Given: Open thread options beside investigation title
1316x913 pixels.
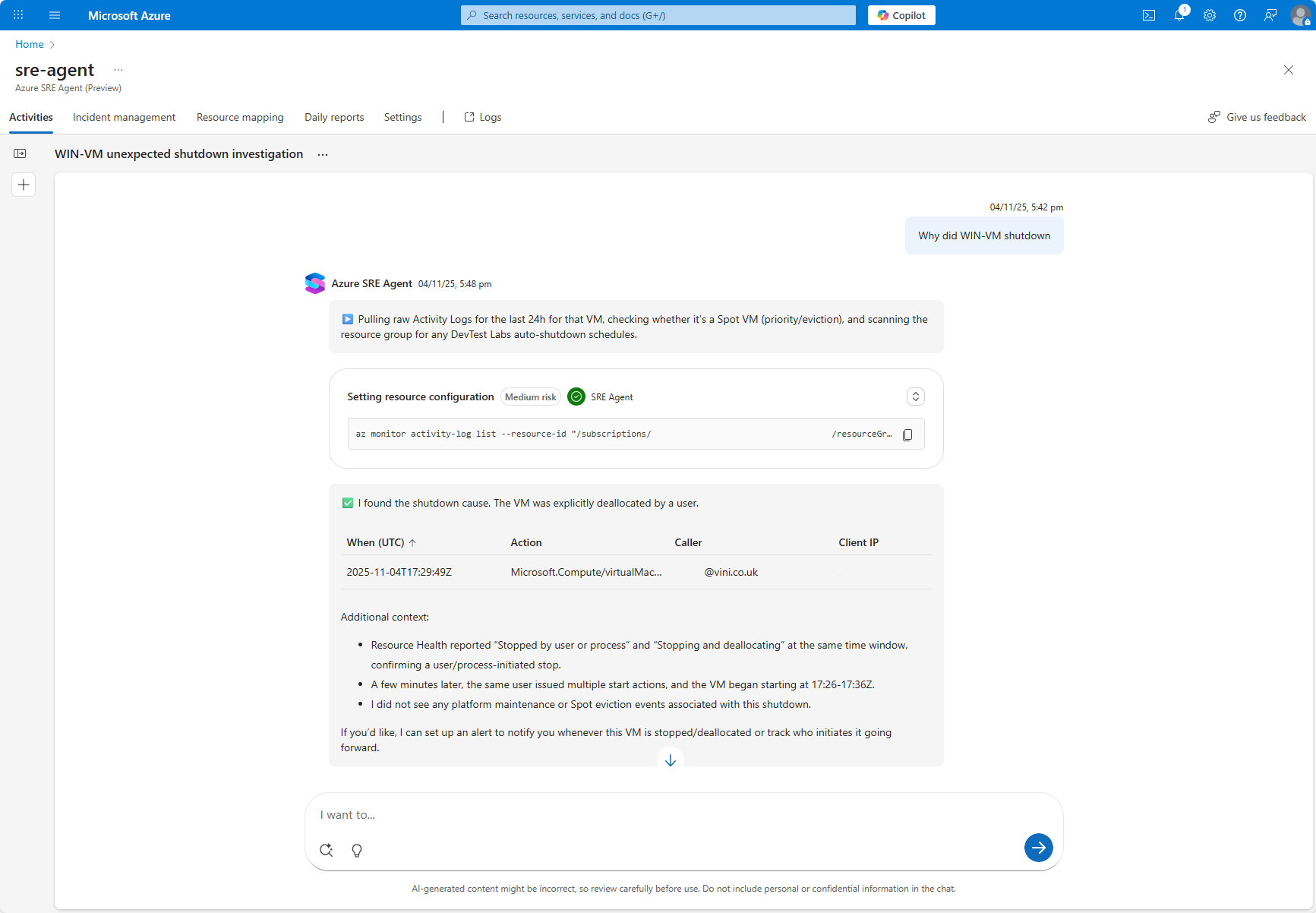Looking at the screenshot, I should (323, 154).
